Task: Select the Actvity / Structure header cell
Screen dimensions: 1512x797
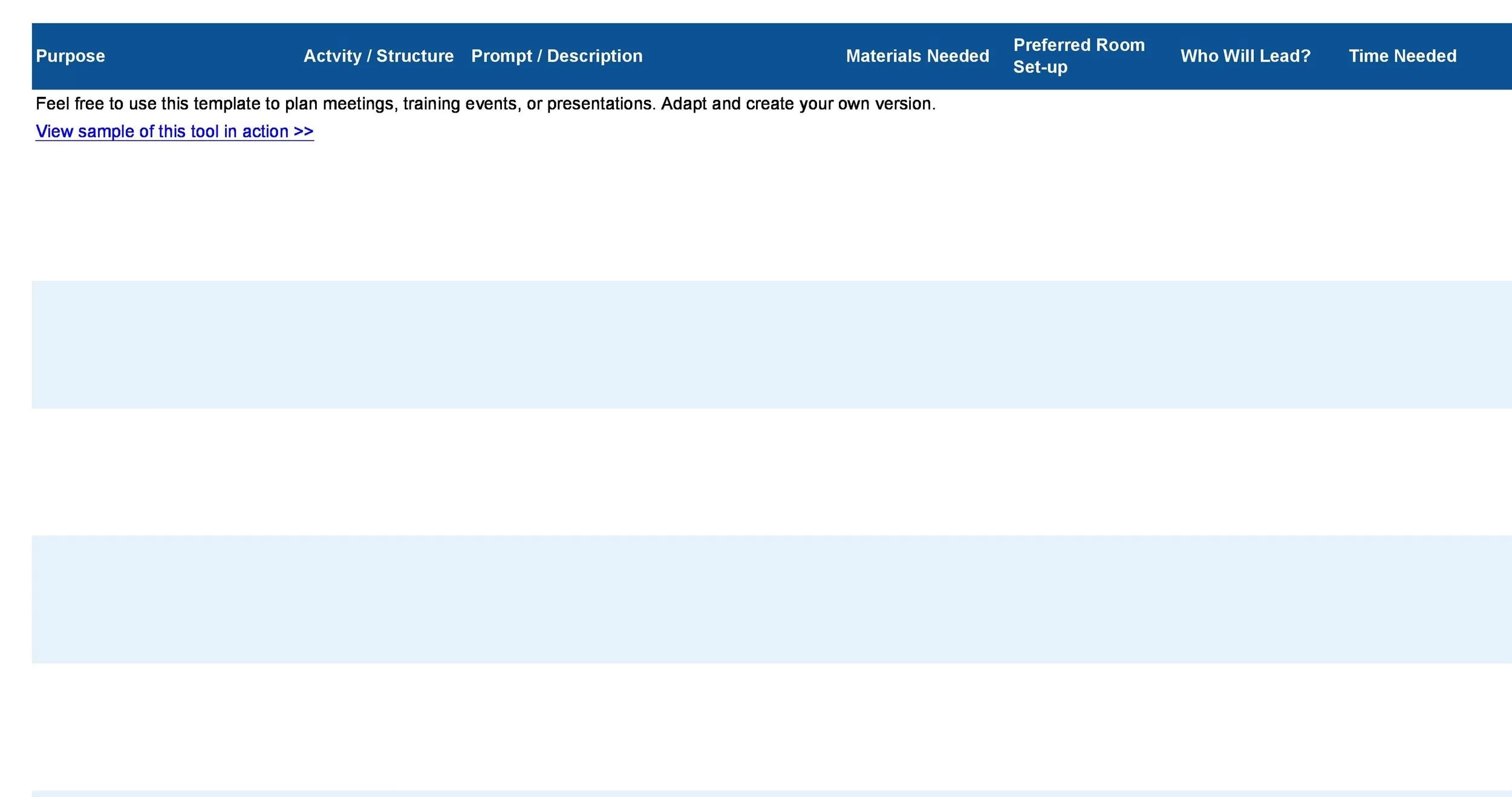Action: point(378,56)
